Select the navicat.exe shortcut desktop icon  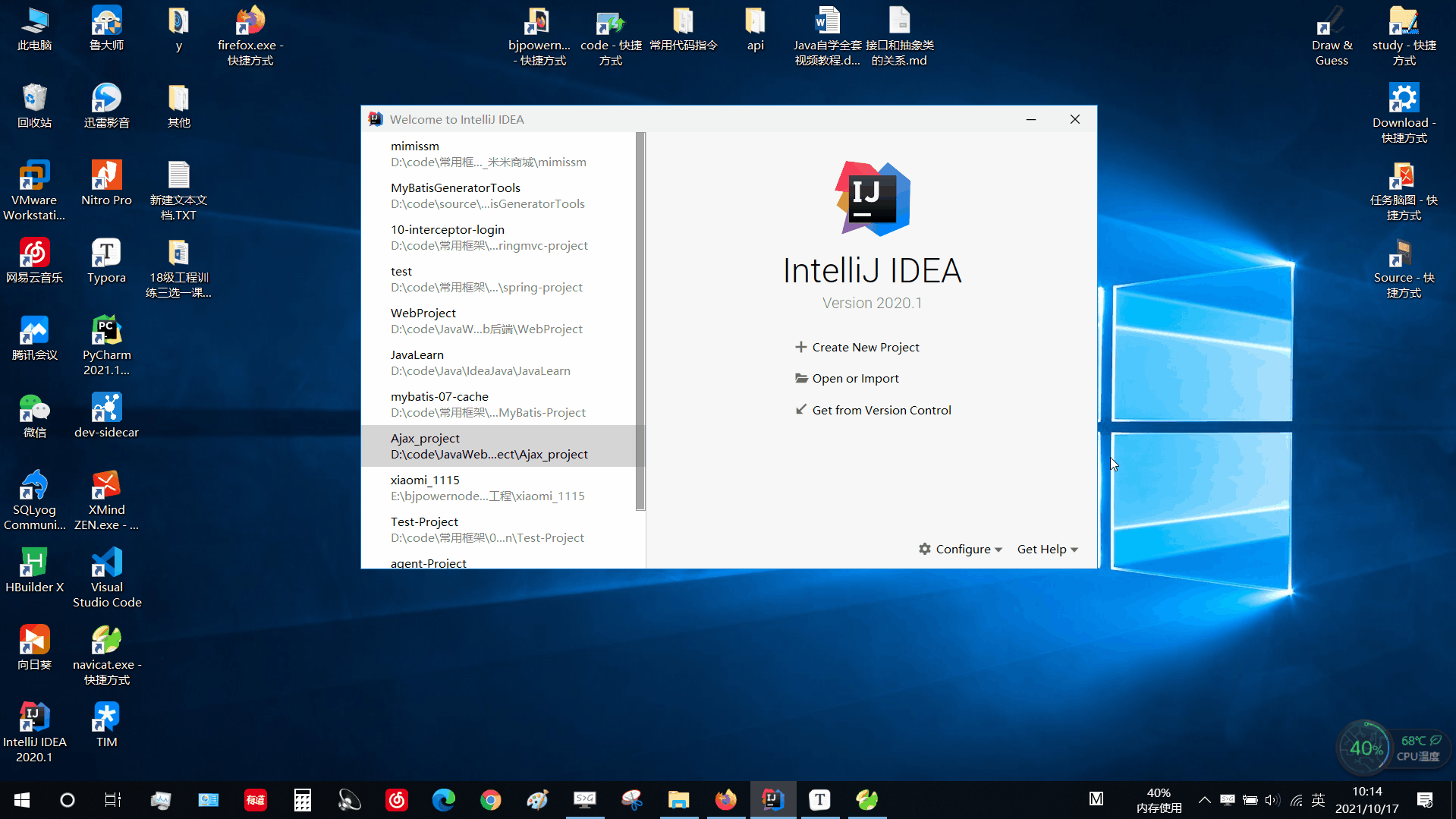(107, 656)
